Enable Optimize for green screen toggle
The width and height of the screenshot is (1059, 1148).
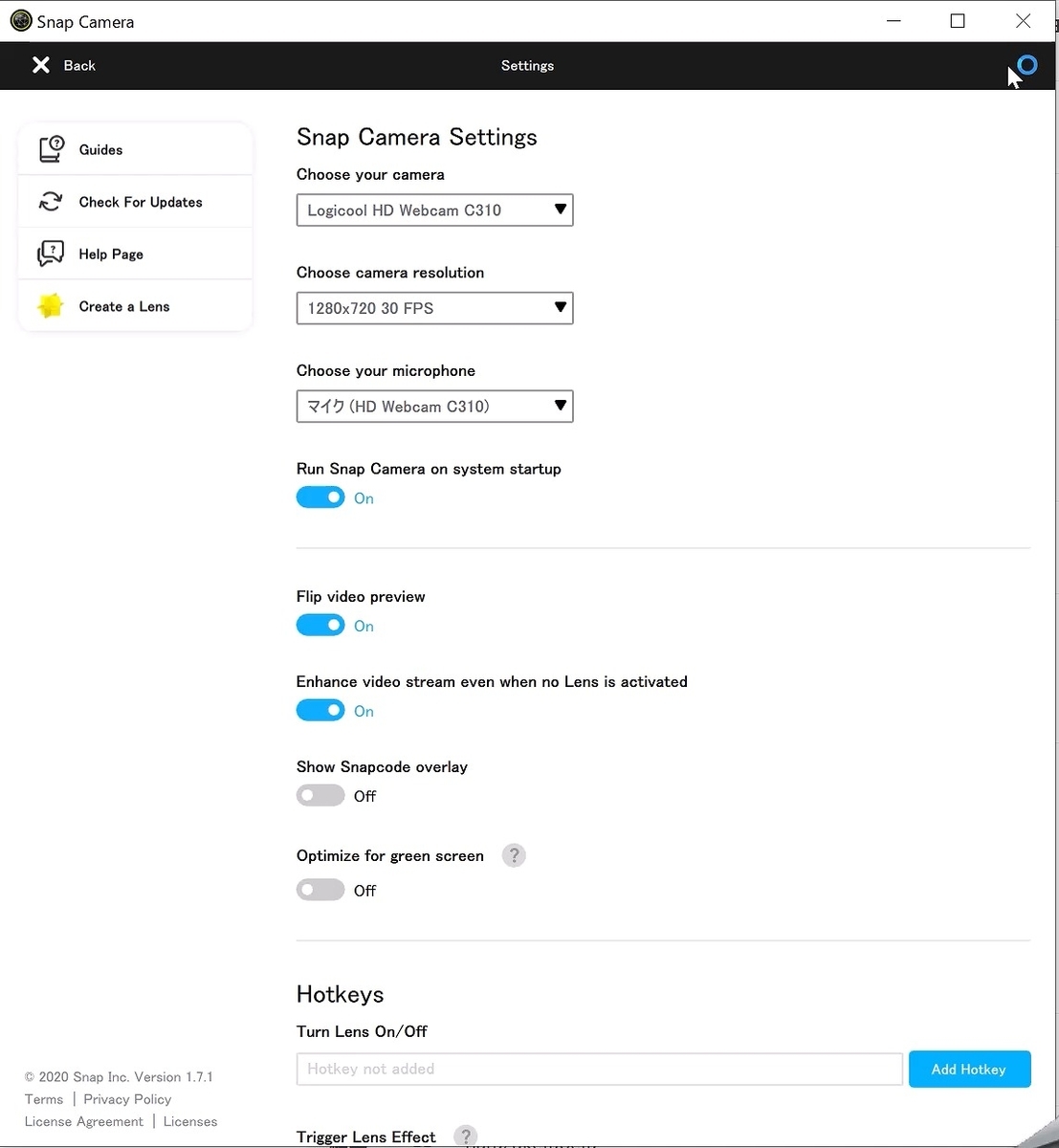[320, 890]
